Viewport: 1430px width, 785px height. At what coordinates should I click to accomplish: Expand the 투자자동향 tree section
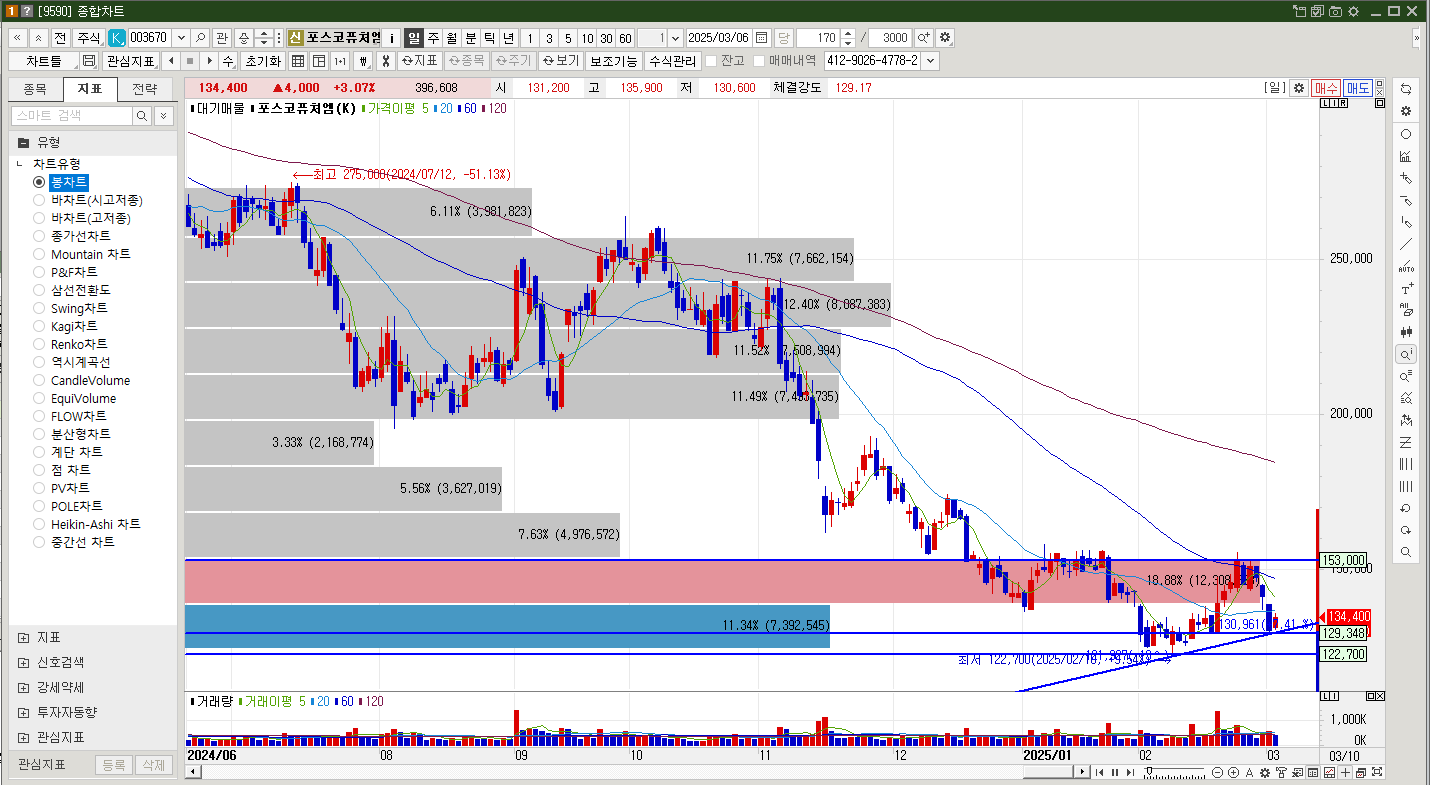click(x=23, y=712)
